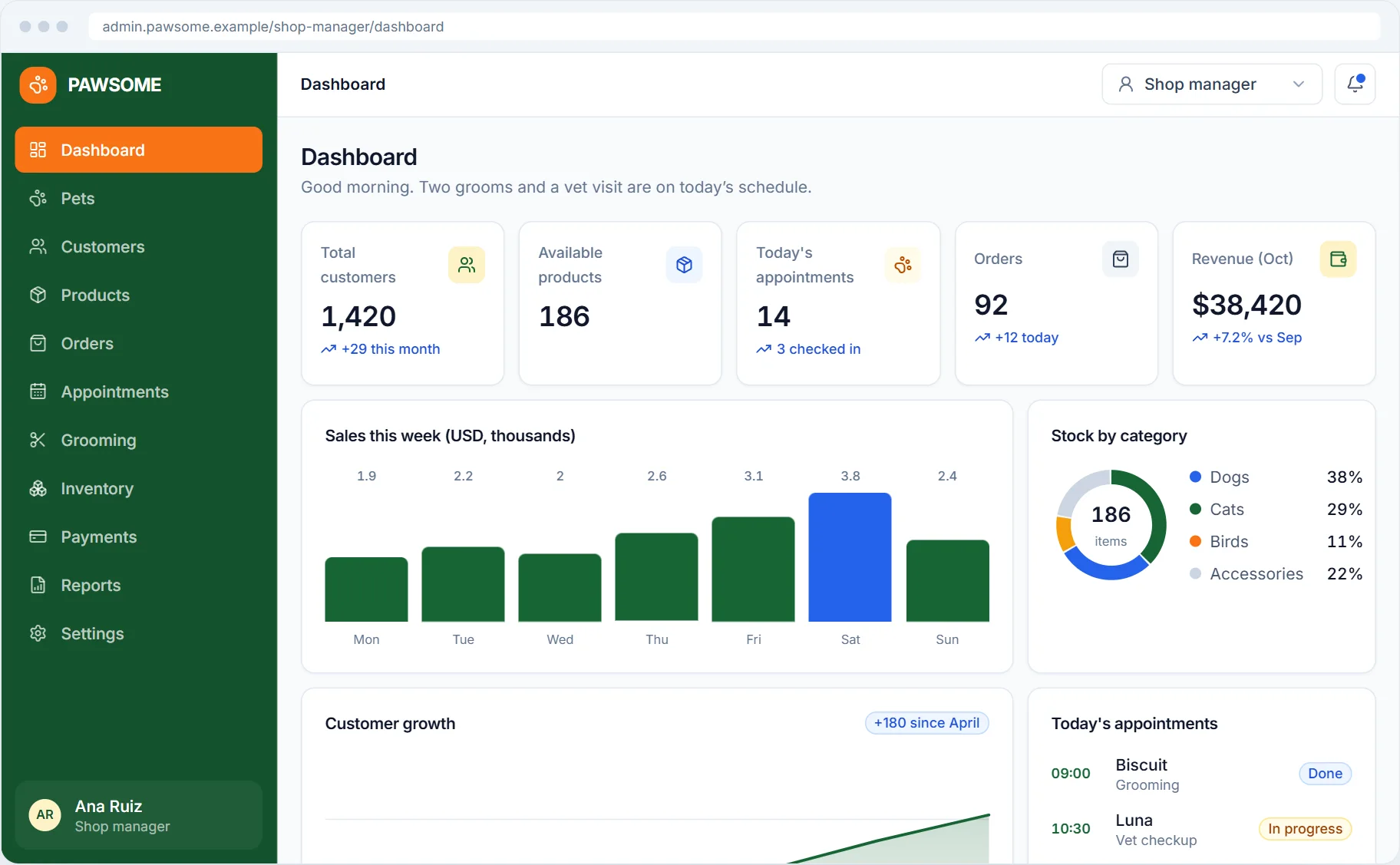Click the Settings gear icon

38,633
